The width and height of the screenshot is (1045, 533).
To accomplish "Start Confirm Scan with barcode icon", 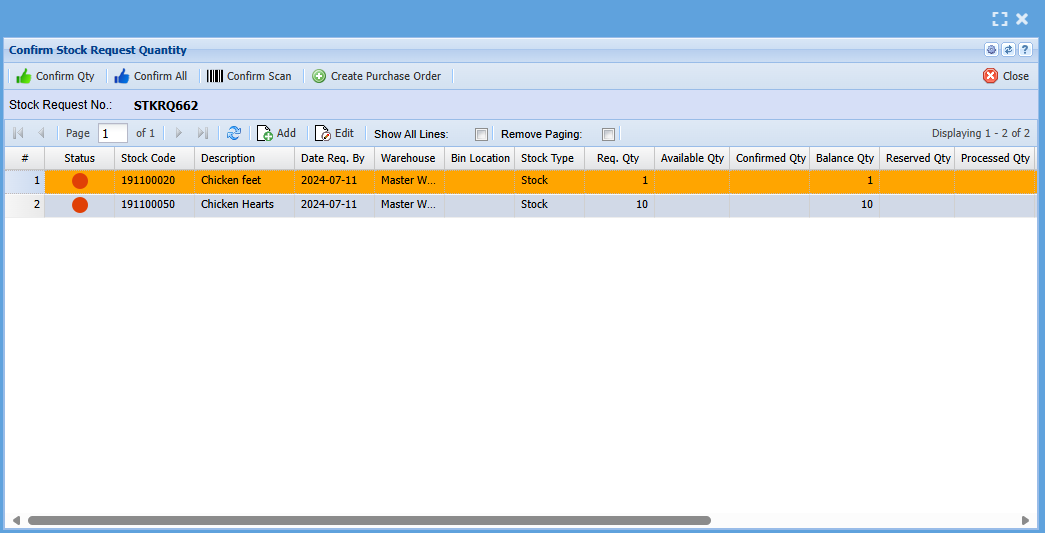I will click(215, 76).
